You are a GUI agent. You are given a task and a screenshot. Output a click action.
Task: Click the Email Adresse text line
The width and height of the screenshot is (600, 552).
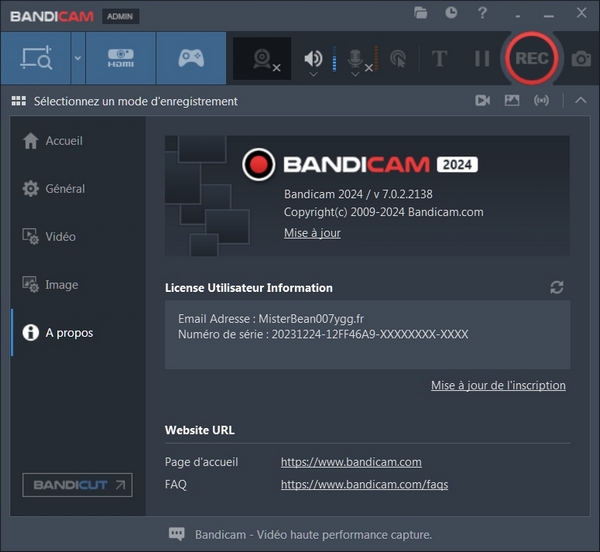pyautogui.click(x=271, y=319)
